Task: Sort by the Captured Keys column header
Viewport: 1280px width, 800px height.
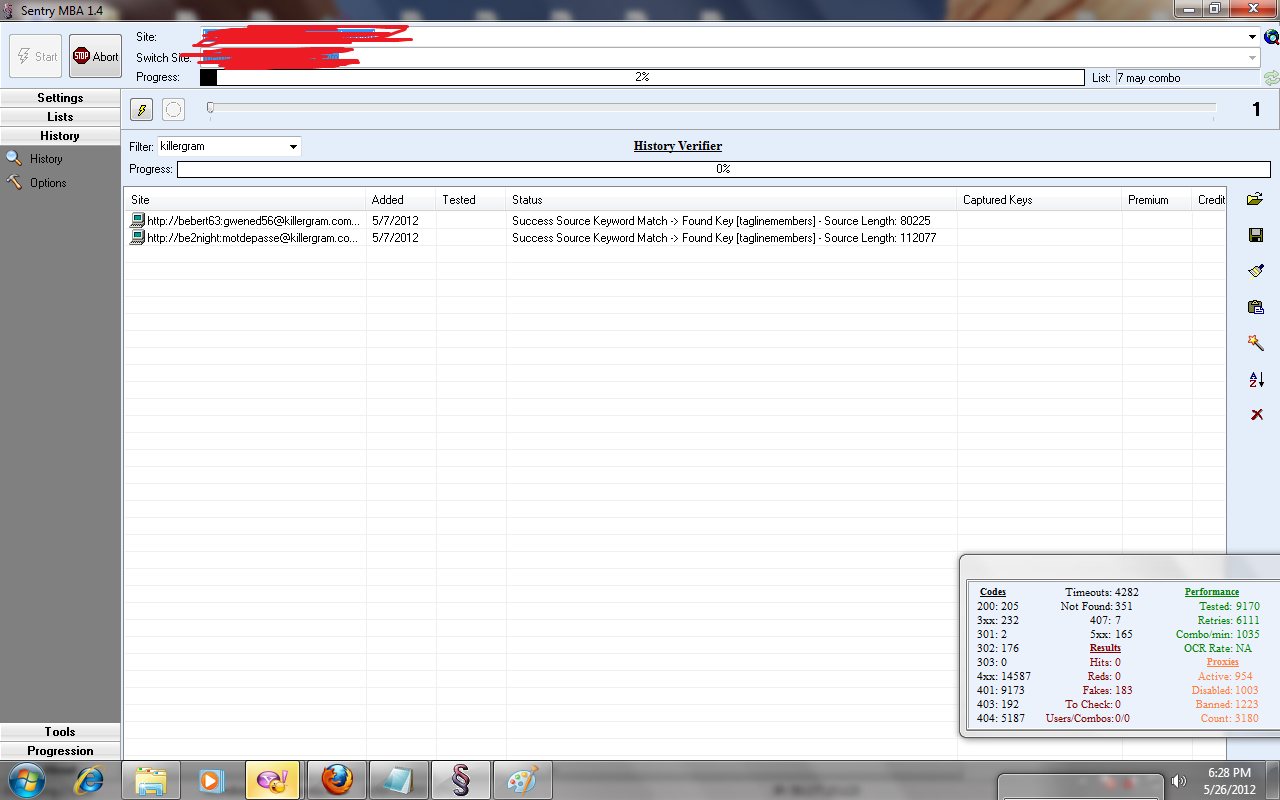Action: click(x=1039, y=200)
